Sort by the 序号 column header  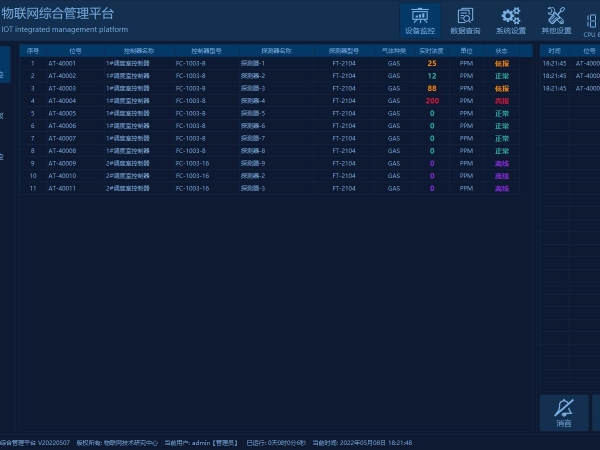point(32,50)
